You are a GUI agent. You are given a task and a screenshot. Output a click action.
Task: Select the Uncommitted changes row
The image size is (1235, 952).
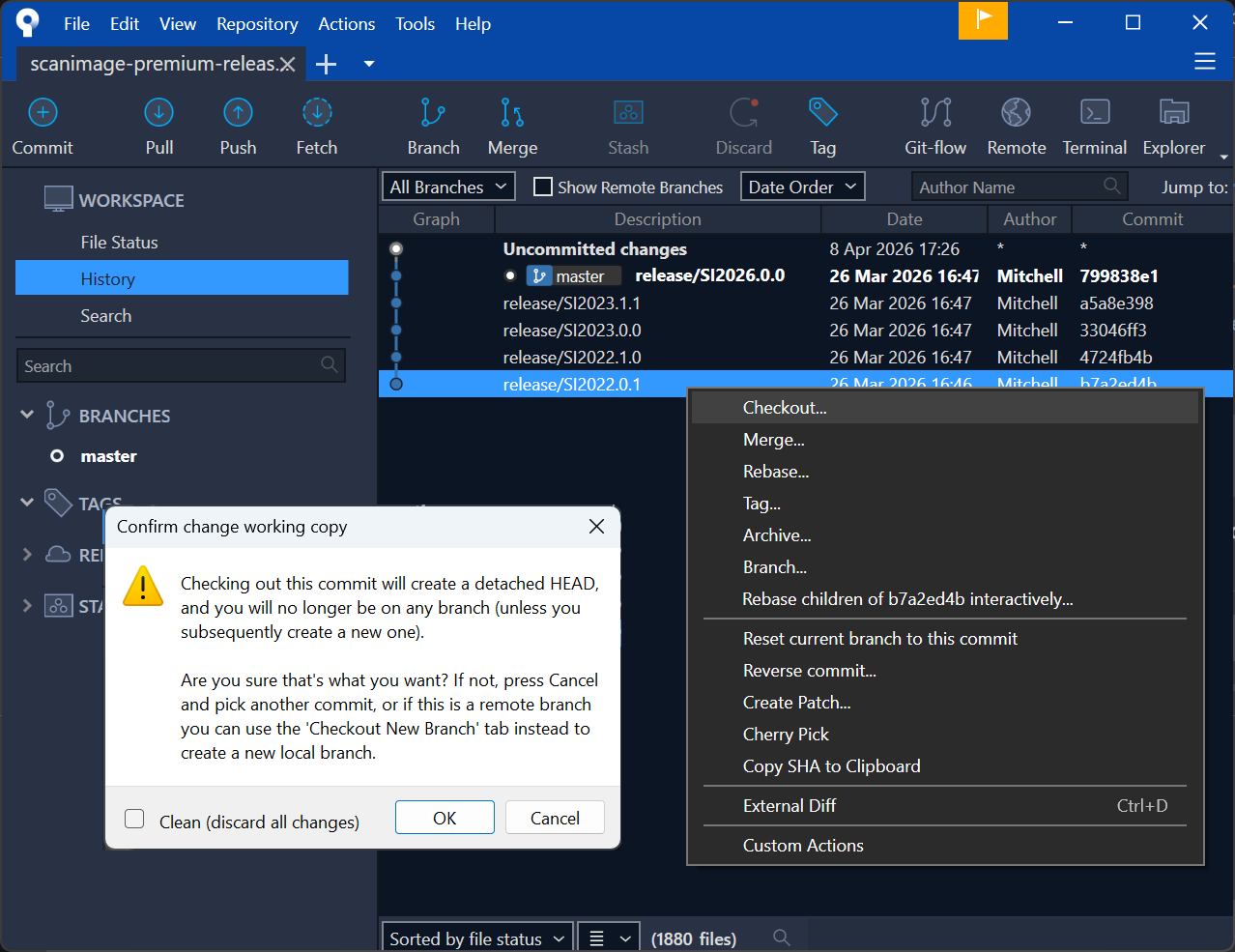(x=806, y=248)
